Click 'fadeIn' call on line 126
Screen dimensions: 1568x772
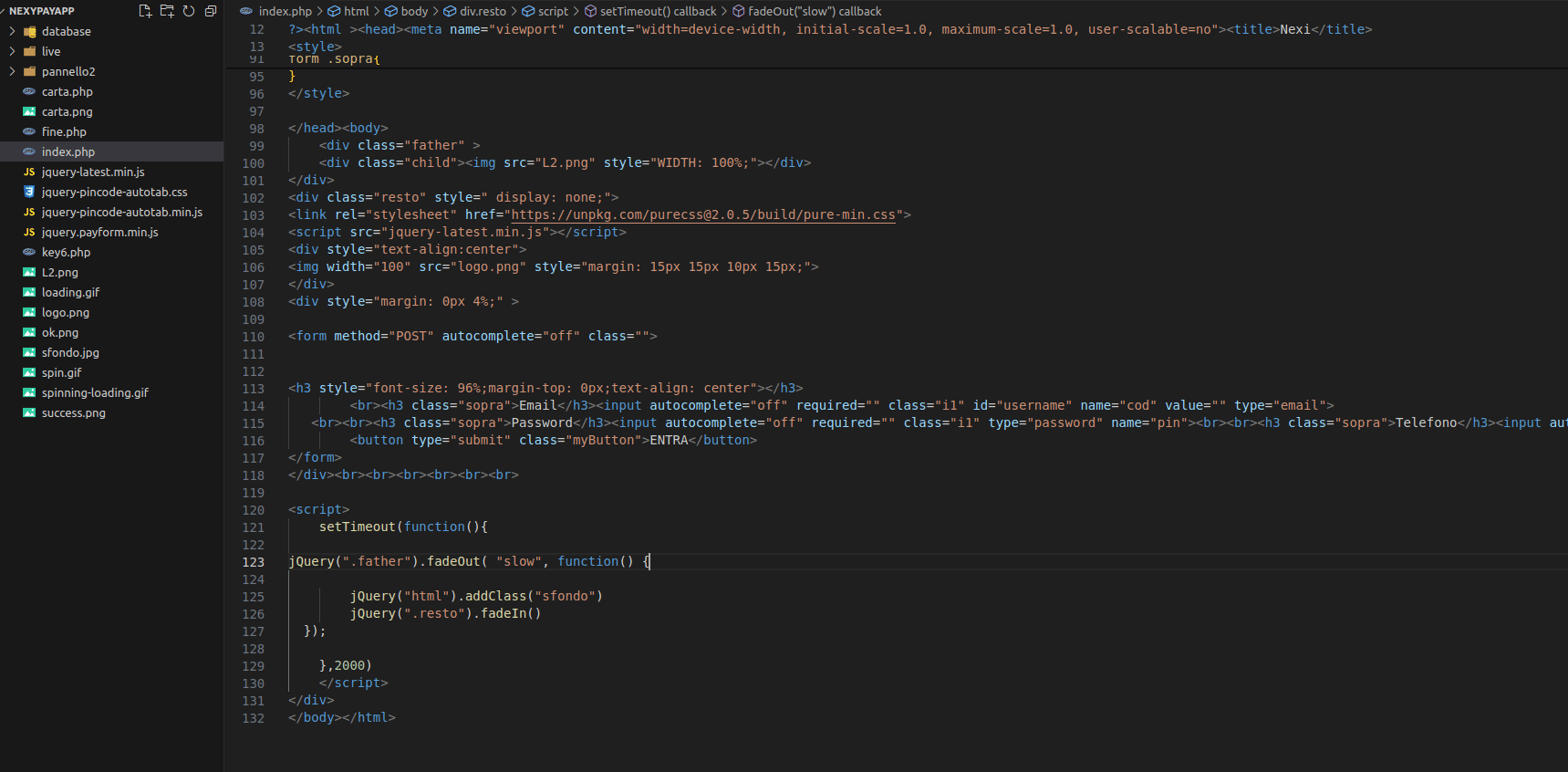click(x=504, y=613)
